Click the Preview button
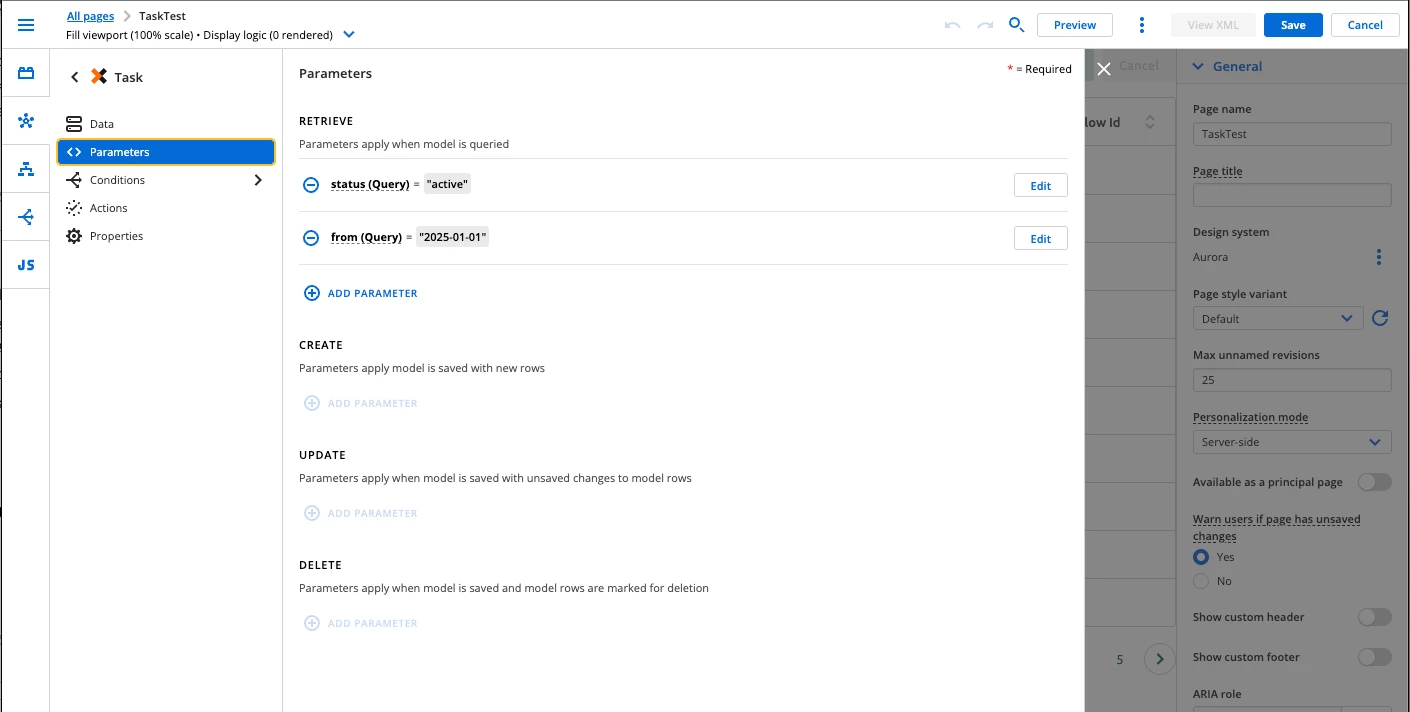 [x=1075, y=25]
